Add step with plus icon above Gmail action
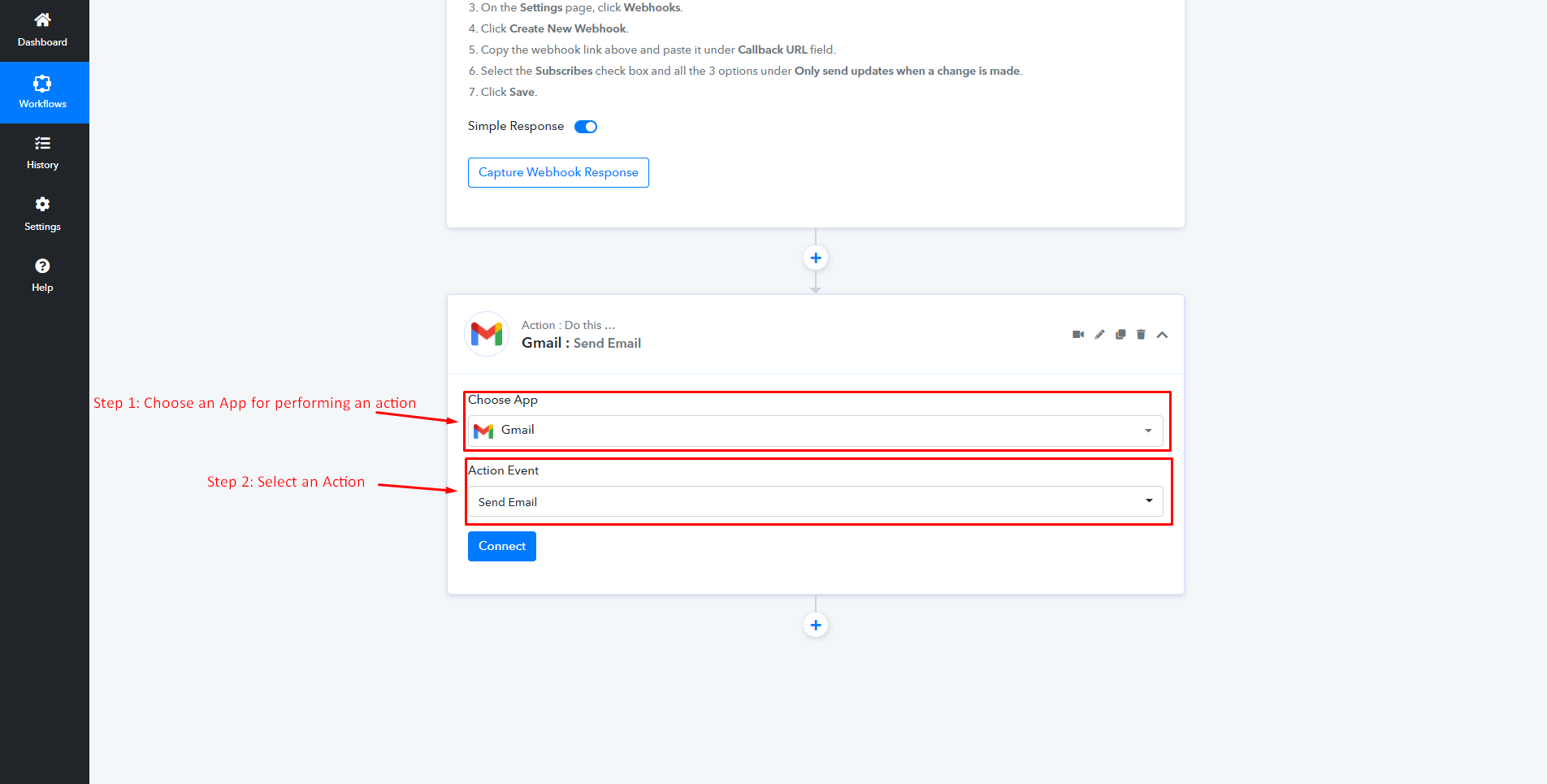This screenshot has width=1547, height=784. point(816,258)
